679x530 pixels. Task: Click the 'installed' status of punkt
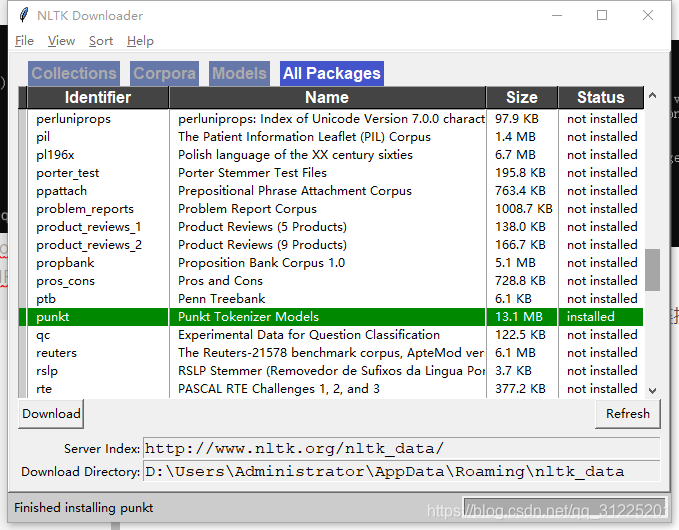click(x=591, y=317)
